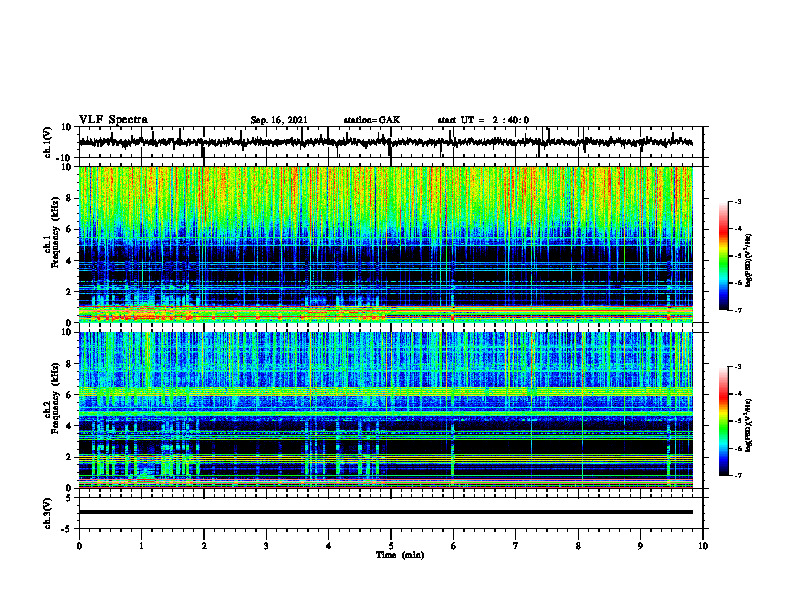Image resolution: width=792 pixels, height=612 pixels.
Task: Click time axis tick label "5"
Action: point(391,546)
